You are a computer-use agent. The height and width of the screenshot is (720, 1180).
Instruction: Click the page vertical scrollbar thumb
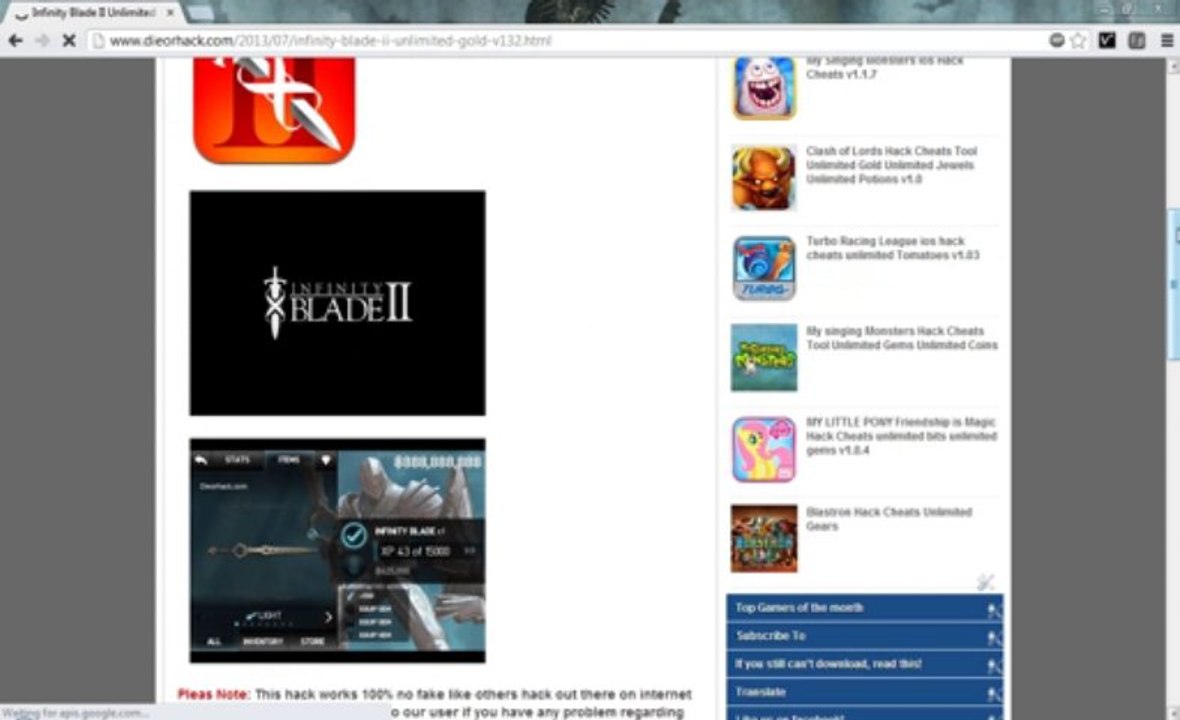1173,285
